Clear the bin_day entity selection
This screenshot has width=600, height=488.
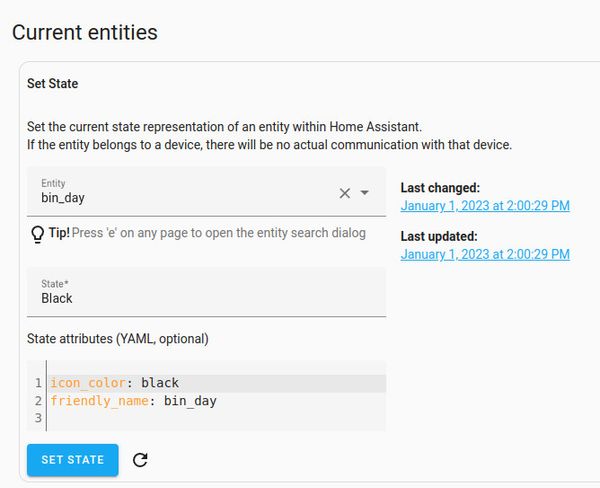pos(345,193)
